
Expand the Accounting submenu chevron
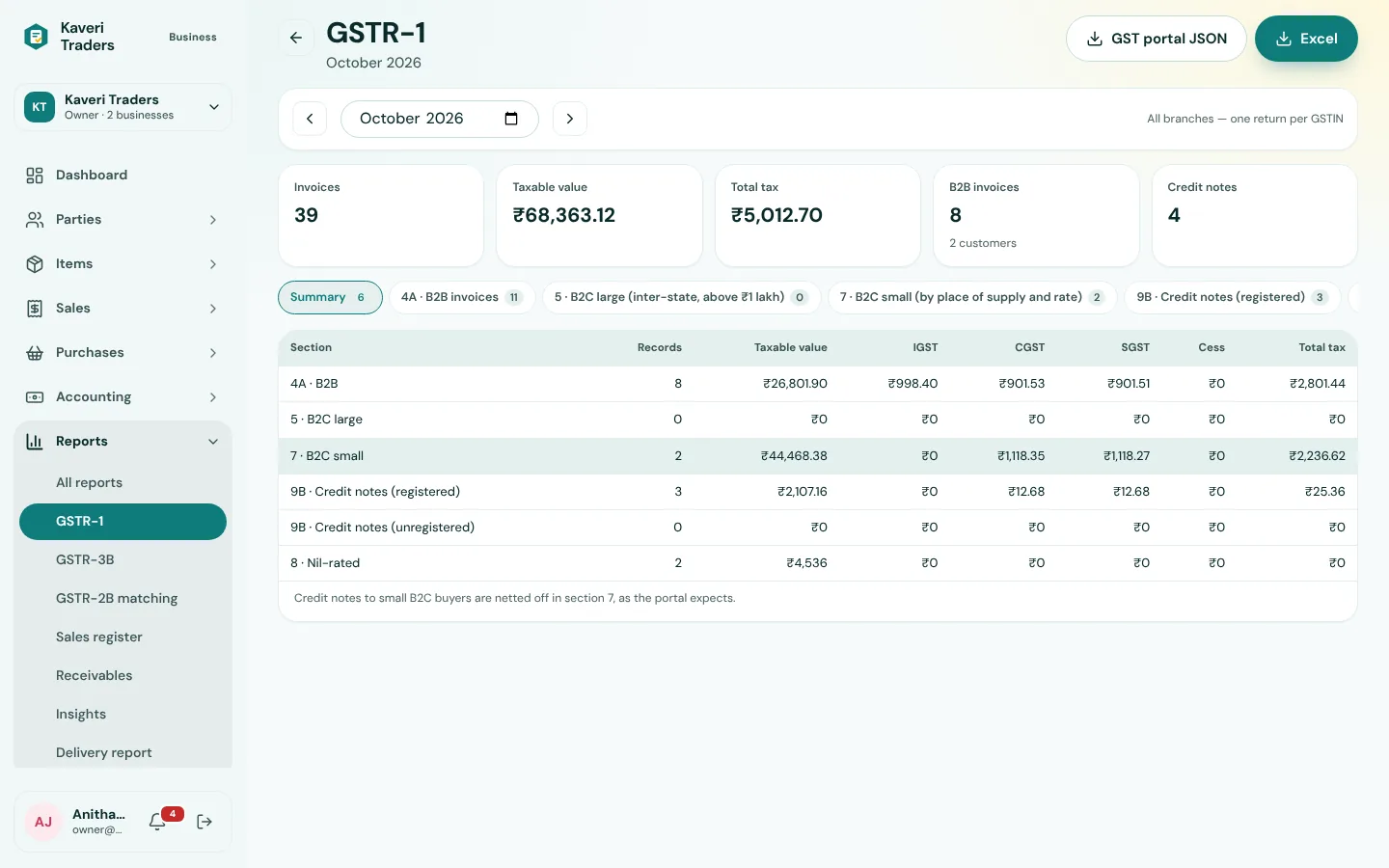(x=213, y=397)
